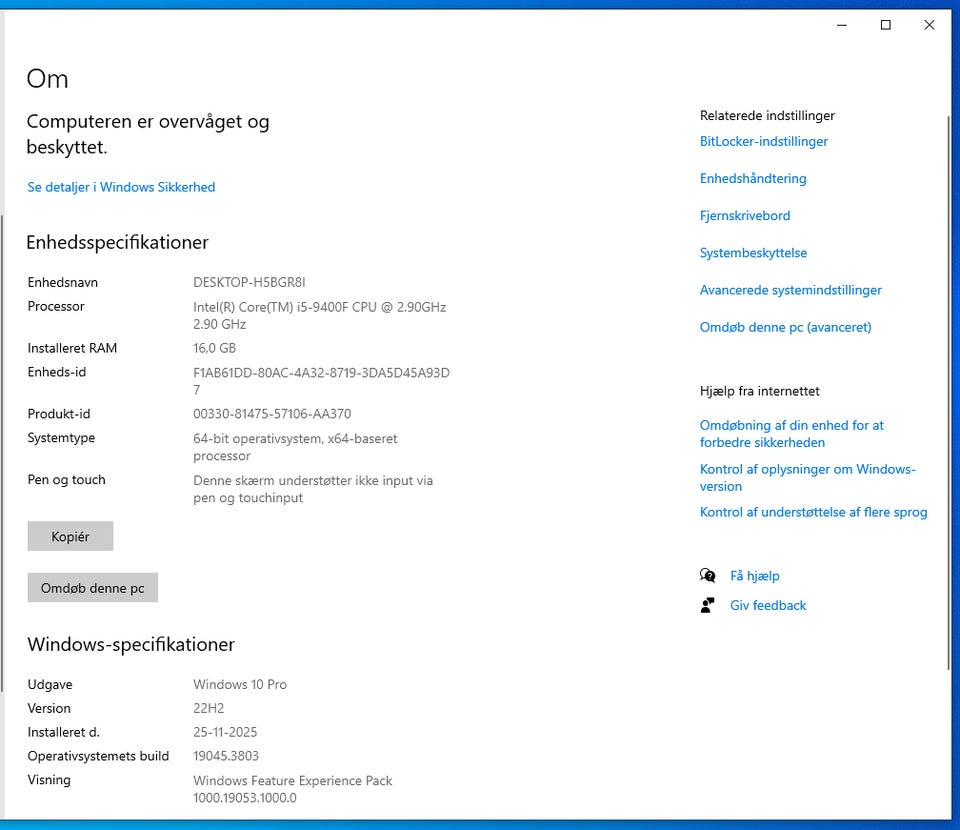Click the right-side vertical scrollbar
The height and width of the screenshot is (830, 960).
(950, 392)
